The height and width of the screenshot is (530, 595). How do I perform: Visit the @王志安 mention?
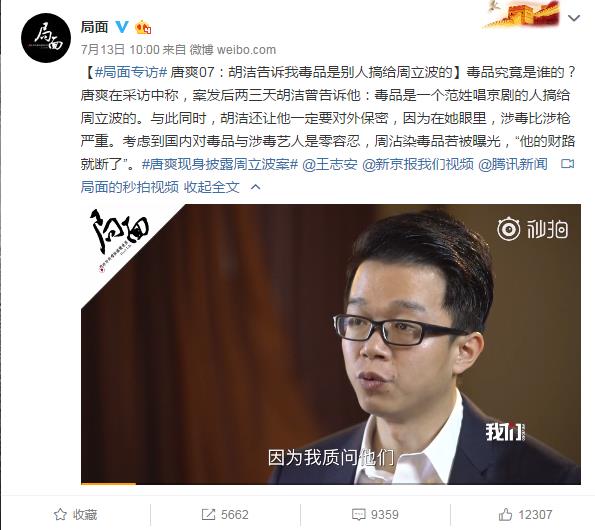coord(330,164)
